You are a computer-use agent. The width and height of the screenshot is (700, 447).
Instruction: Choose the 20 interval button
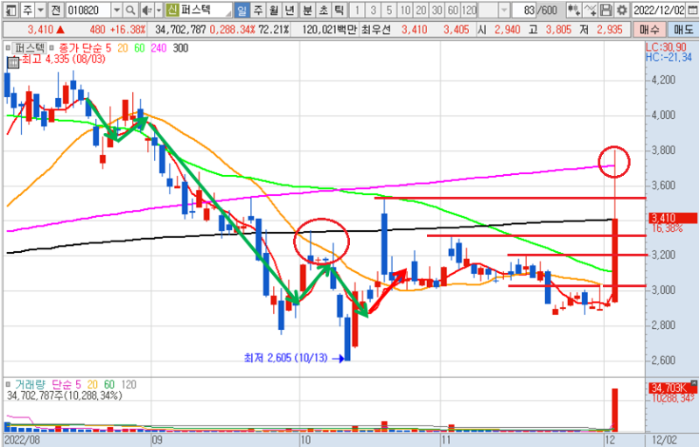point(421,10)
